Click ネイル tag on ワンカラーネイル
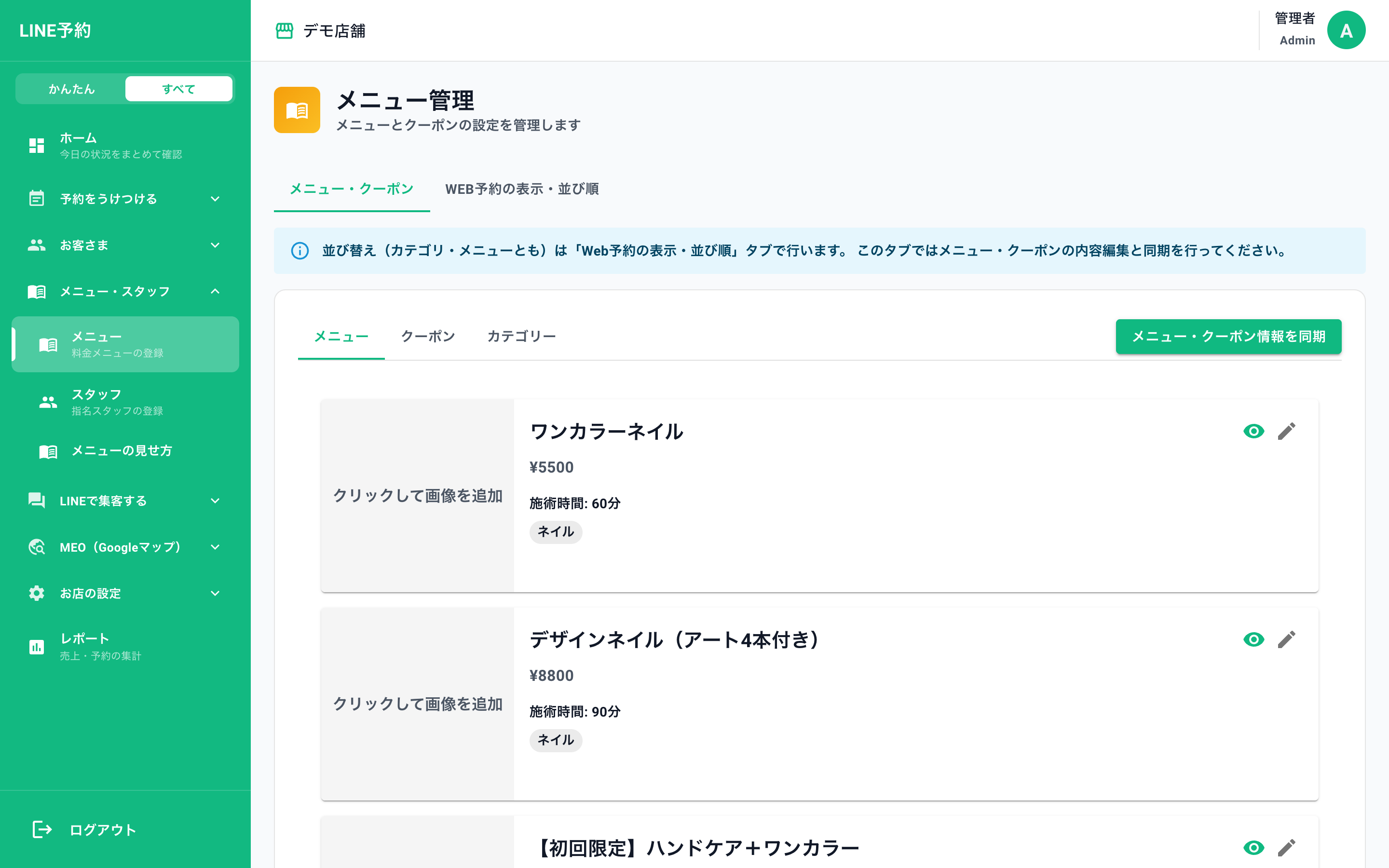 pos(555,531)
